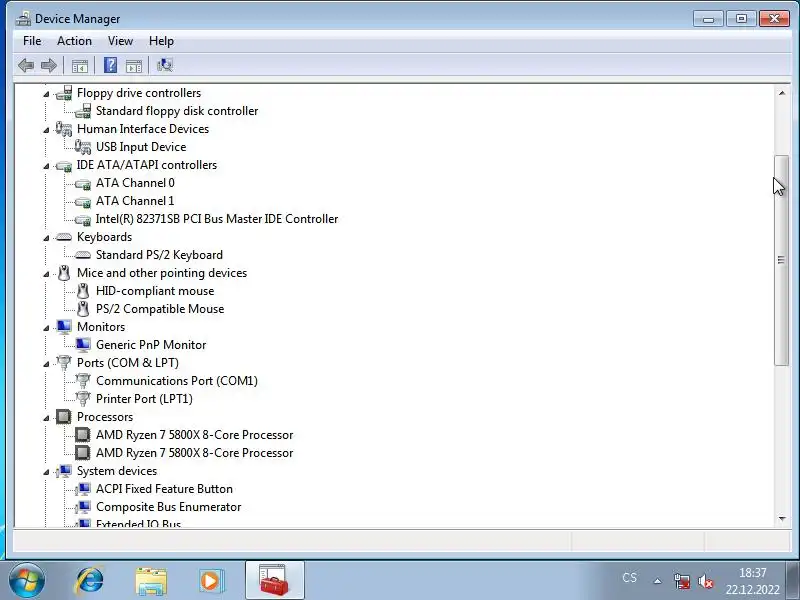Viewport: 800px width, 600px height.
Task: Click the Forward arrow toolbar icon
Action: point(49,65)
